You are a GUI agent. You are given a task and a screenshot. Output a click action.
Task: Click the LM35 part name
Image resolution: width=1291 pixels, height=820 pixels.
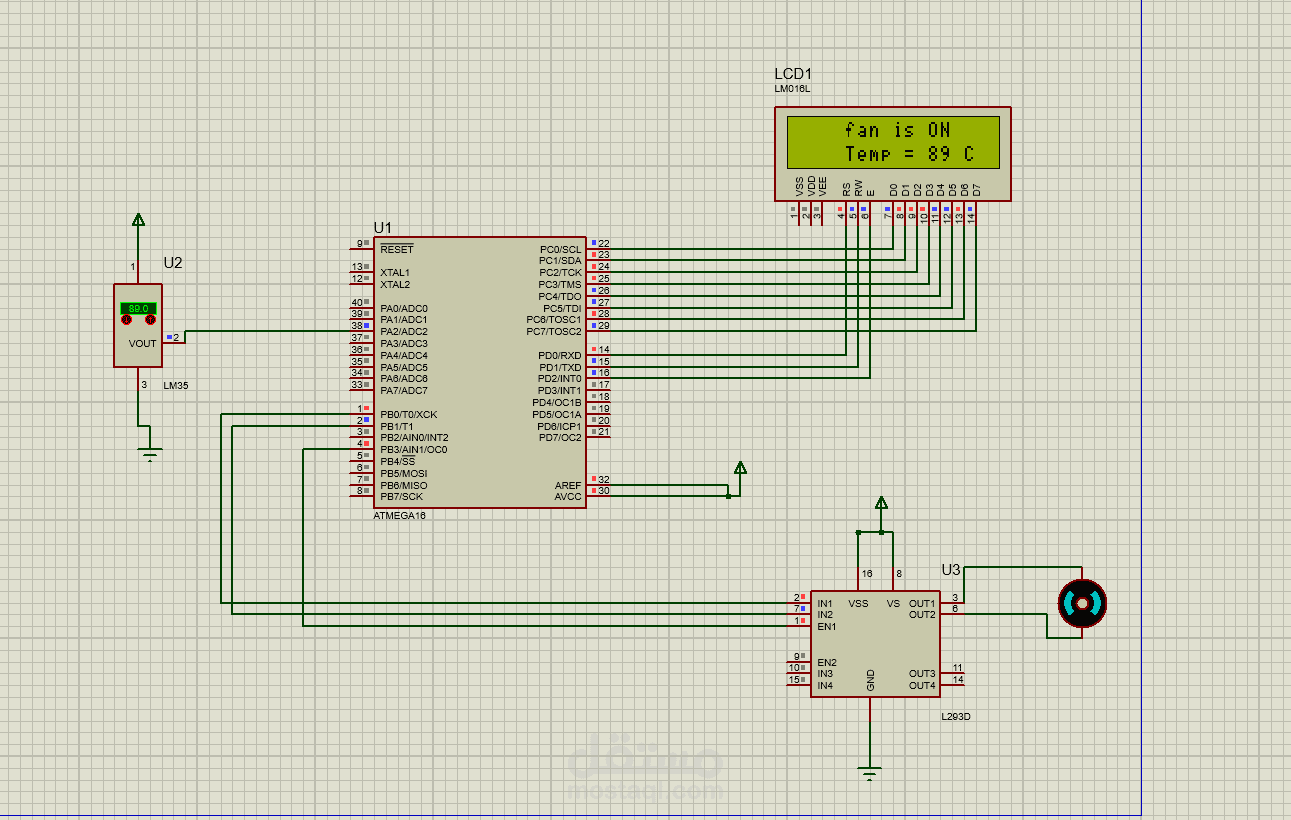[175, 385]
